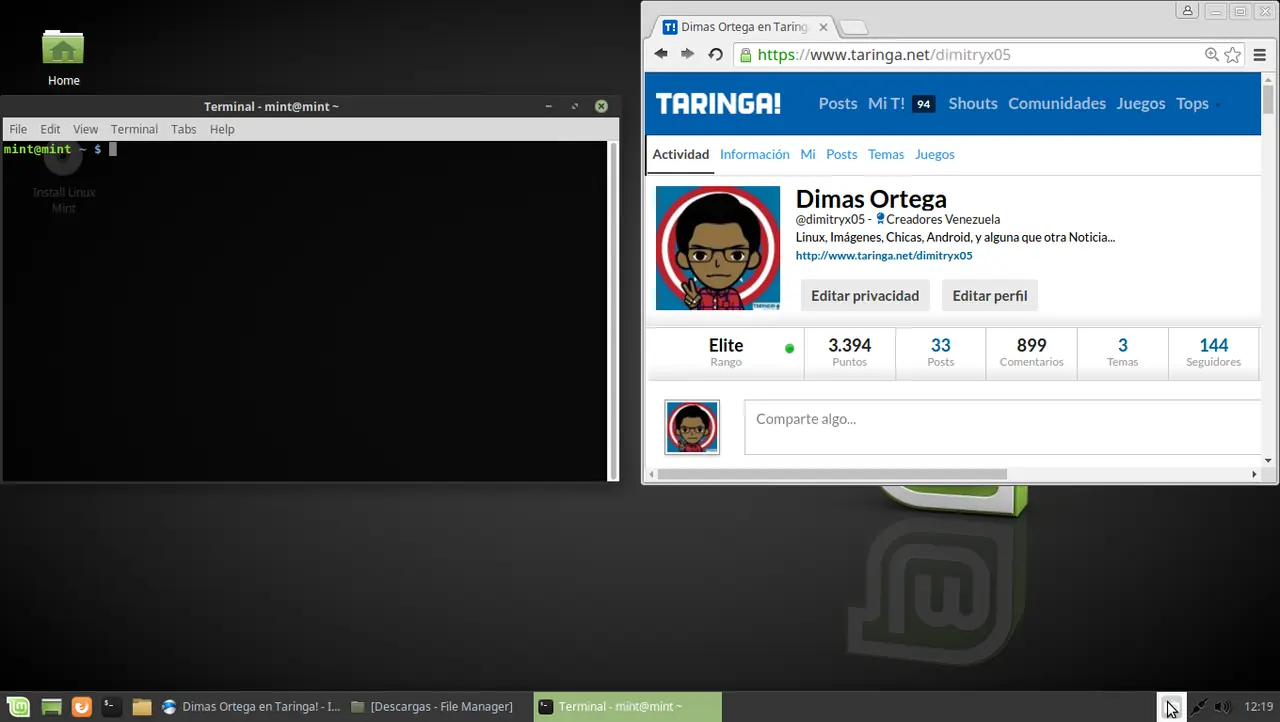Click the Taringa! logo
This screenshot has width=1280, height=722.
pyautogui.click(x=717, y=103)
